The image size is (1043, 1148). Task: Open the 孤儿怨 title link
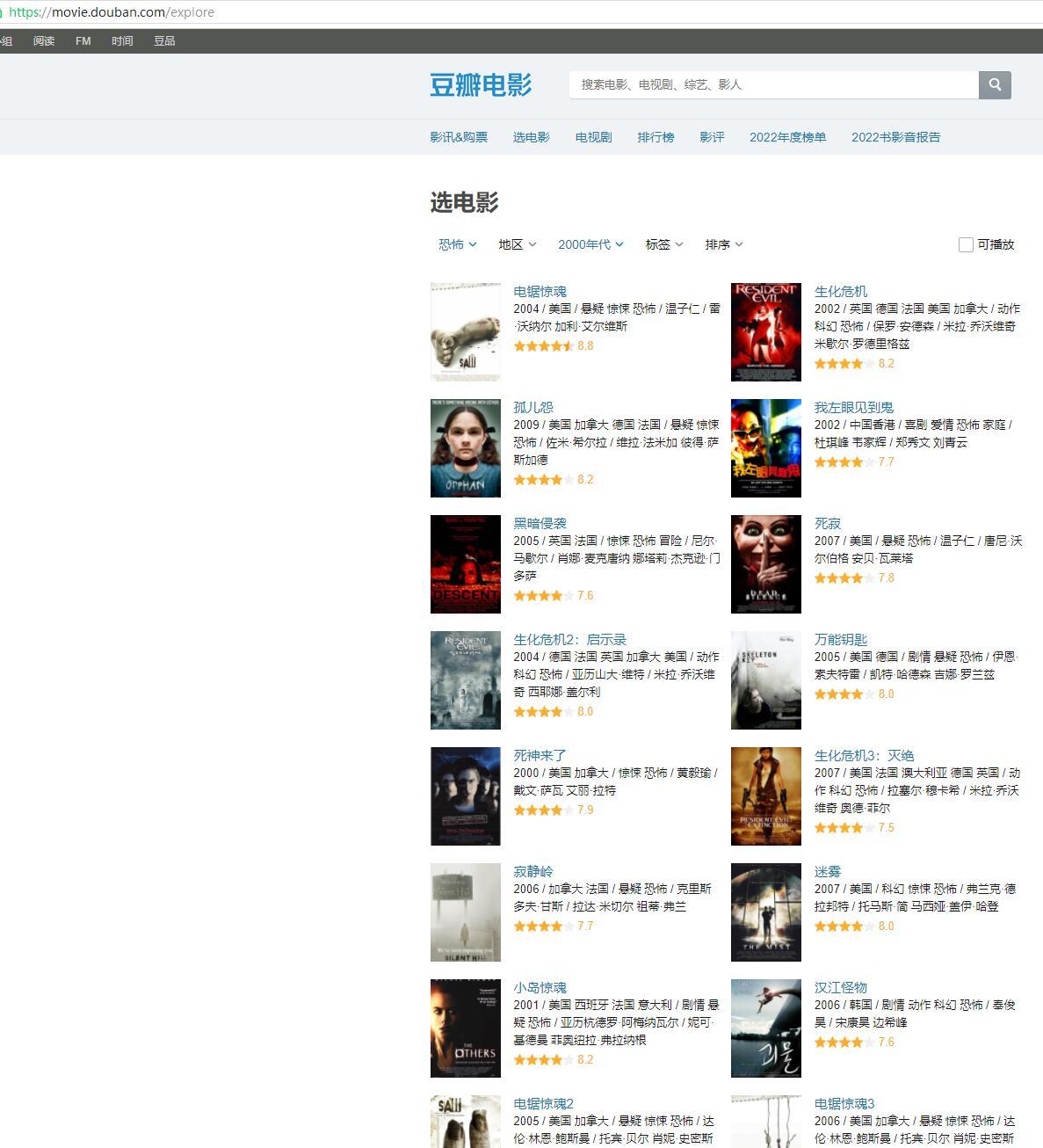coord(533,407)
